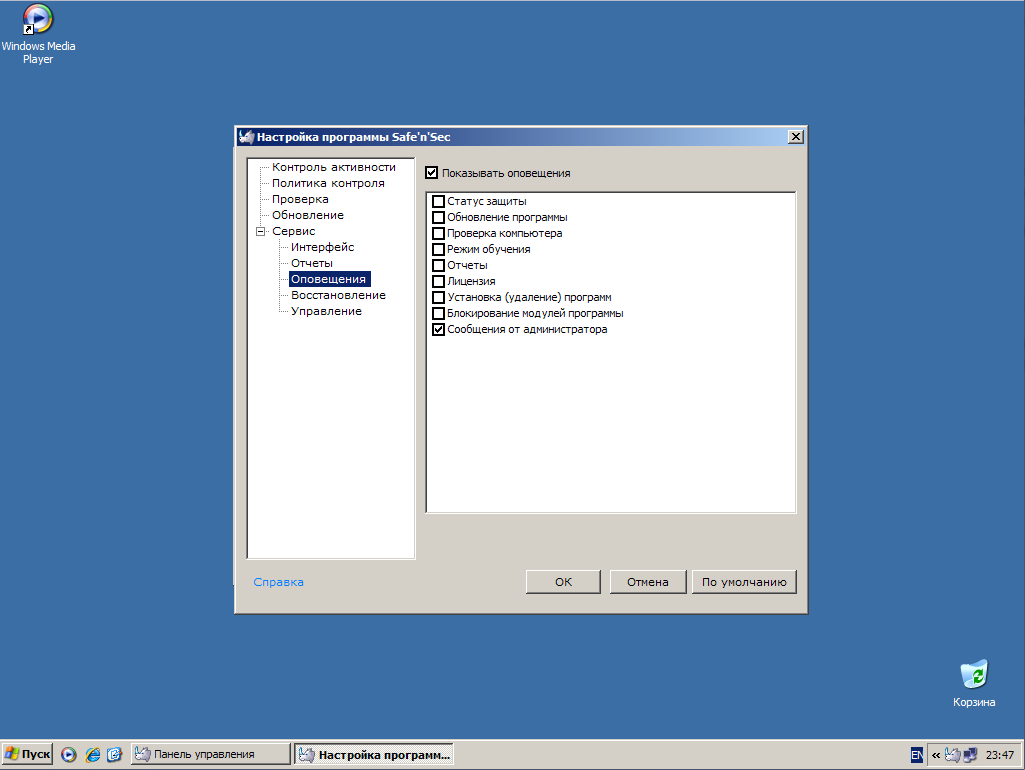The width and height of the screenshot is (1025, 770).
Task: Select Обновление in the tree
Action: 308,215
